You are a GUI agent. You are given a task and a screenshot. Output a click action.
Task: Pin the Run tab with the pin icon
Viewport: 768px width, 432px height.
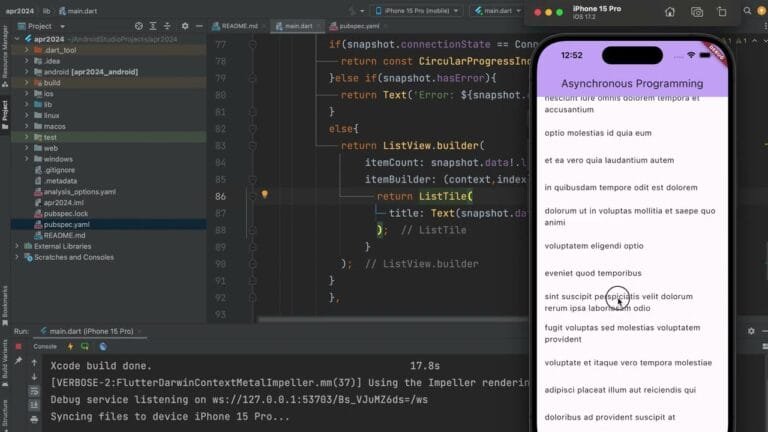click(x=19, y=361)
